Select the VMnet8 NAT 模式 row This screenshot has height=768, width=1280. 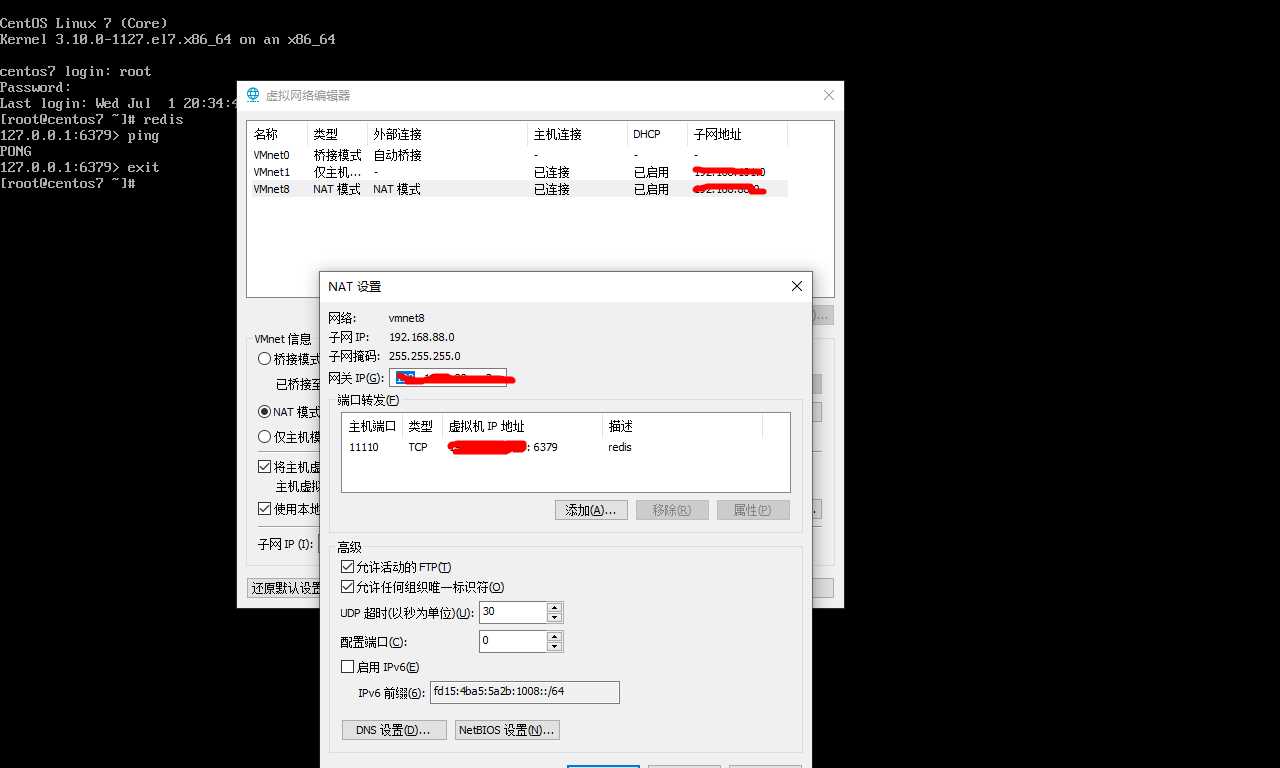pos(518,189)
